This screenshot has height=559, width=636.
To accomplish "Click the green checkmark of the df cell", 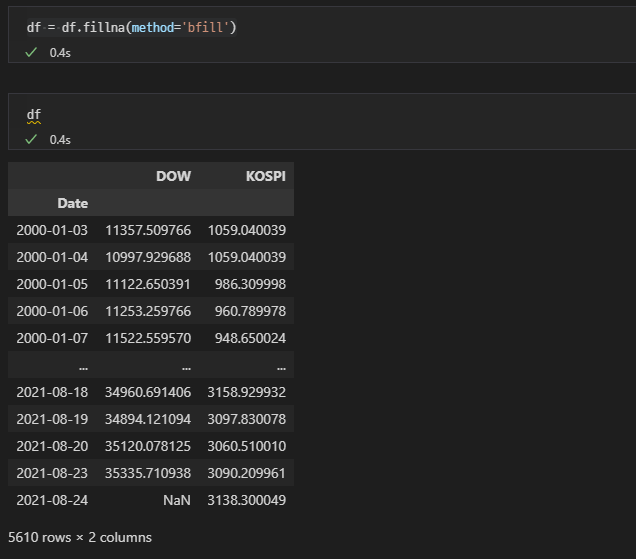I will coord(31,140).
